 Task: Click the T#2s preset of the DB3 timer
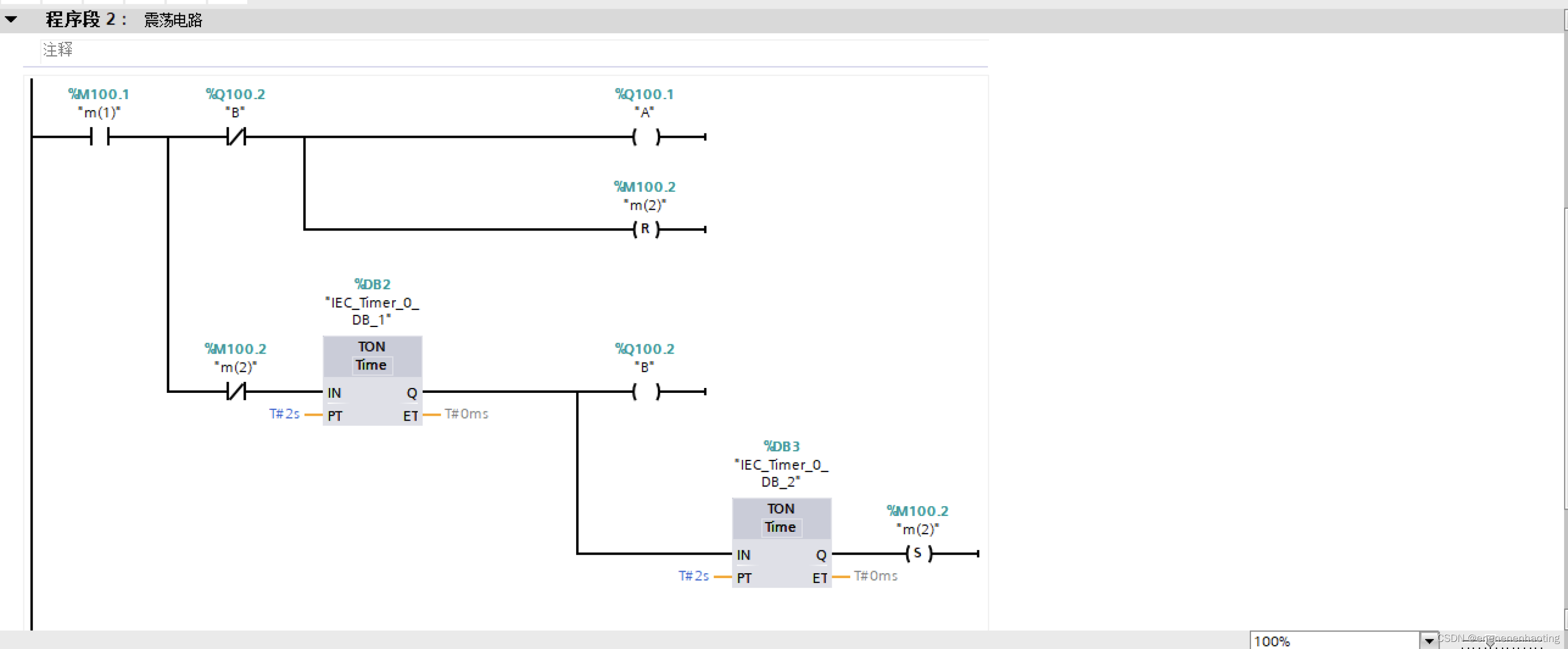point(693,576)
